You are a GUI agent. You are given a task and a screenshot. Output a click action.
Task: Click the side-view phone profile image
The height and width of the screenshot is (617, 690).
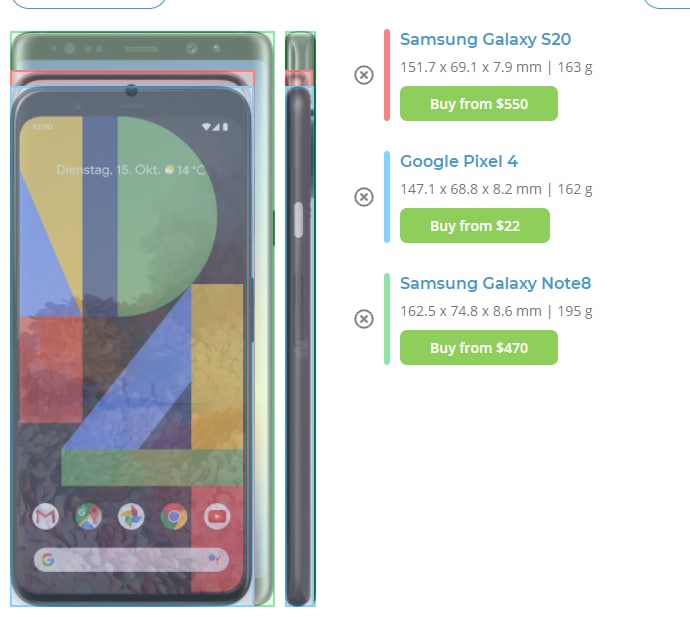[x=300, y=319]
